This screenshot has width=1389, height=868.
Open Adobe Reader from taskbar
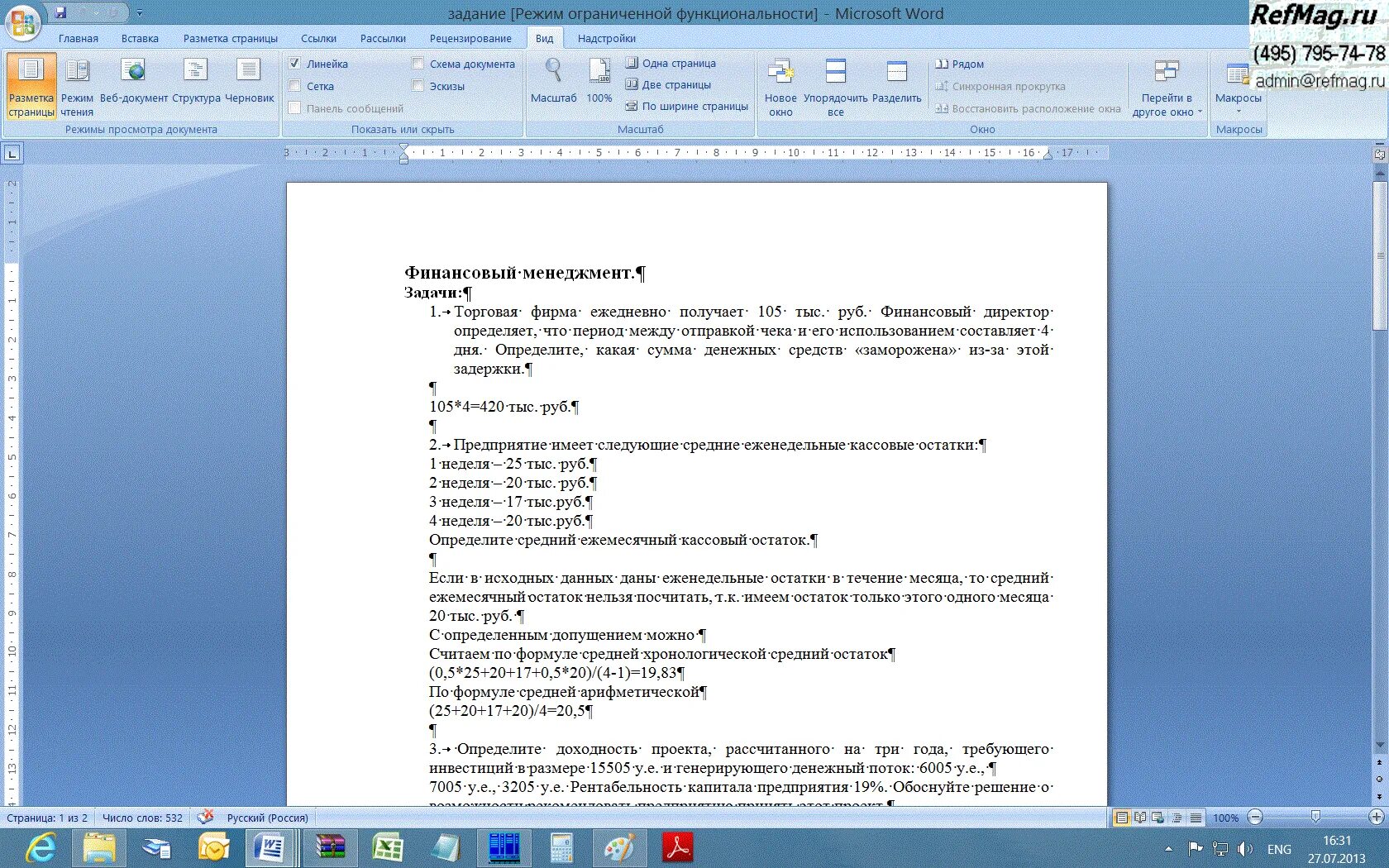coord(678,848)
